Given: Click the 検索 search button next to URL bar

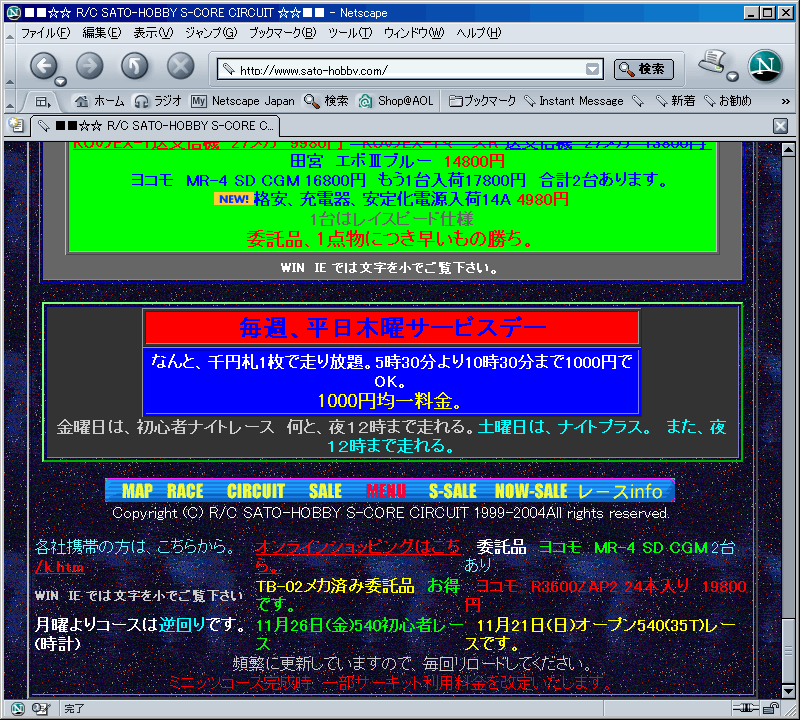Looking at the screenshot, I should coord(643,69).
